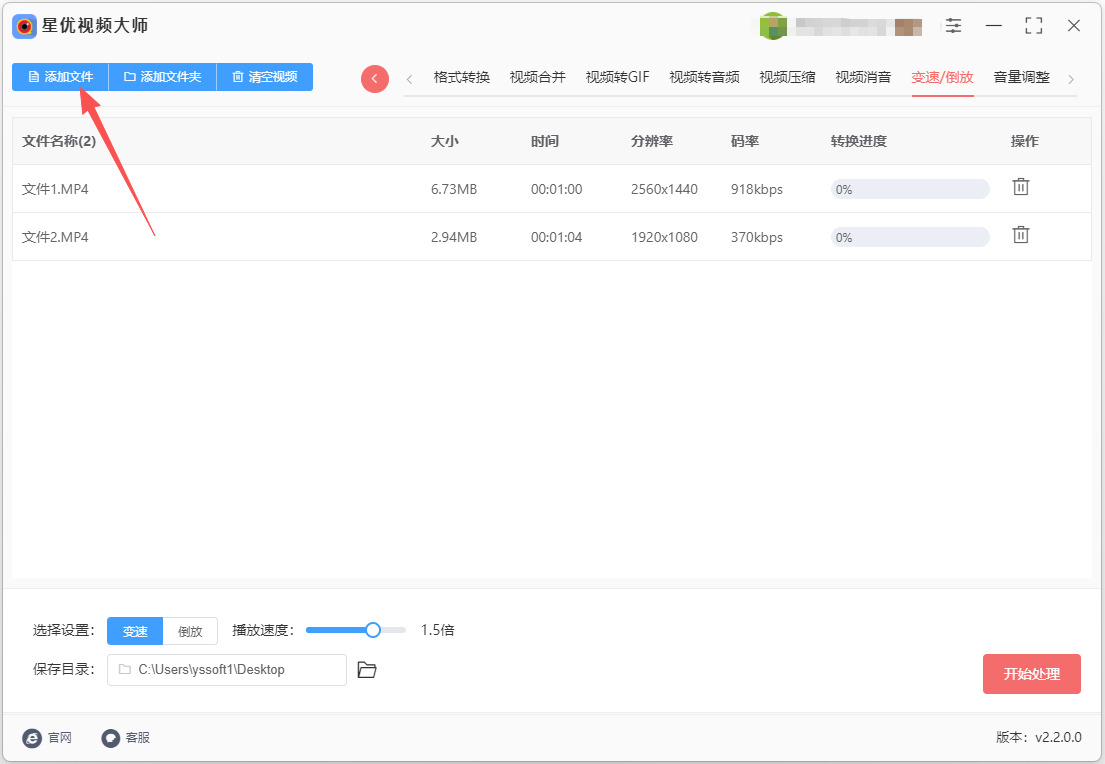Select the 倒放 mode option

tap(190, 631)
